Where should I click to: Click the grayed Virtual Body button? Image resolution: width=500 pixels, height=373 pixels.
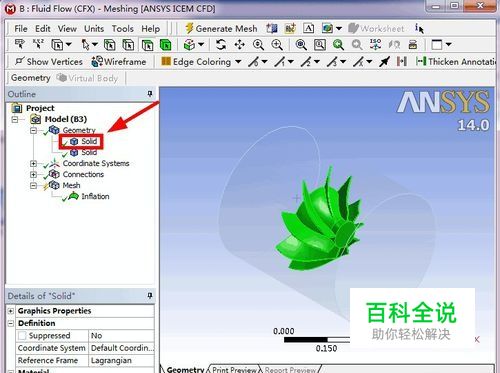(87, 78)
